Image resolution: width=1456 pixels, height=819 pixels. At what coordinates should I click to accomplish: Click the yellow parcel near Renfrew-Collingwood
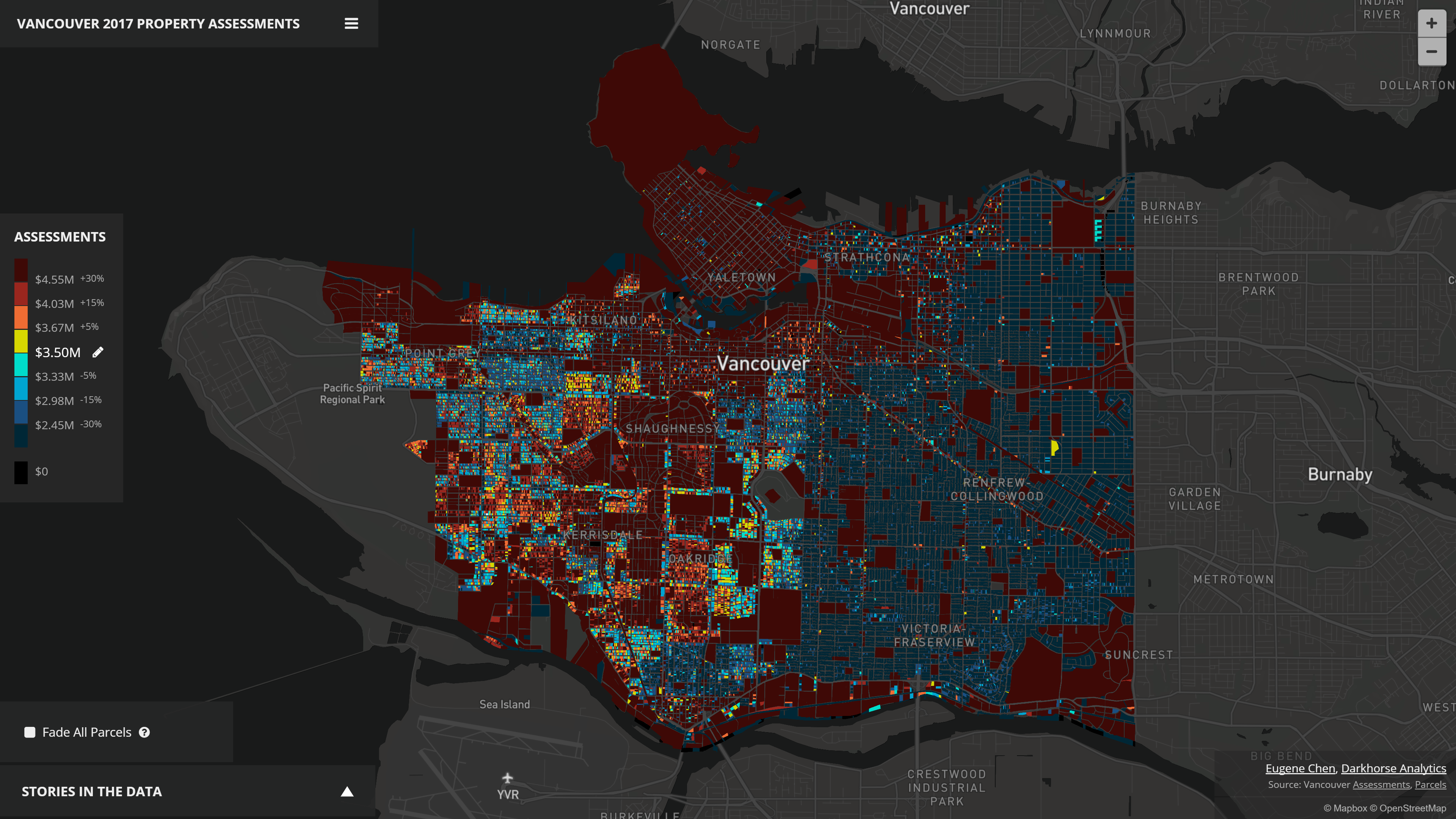point(1054,448)
